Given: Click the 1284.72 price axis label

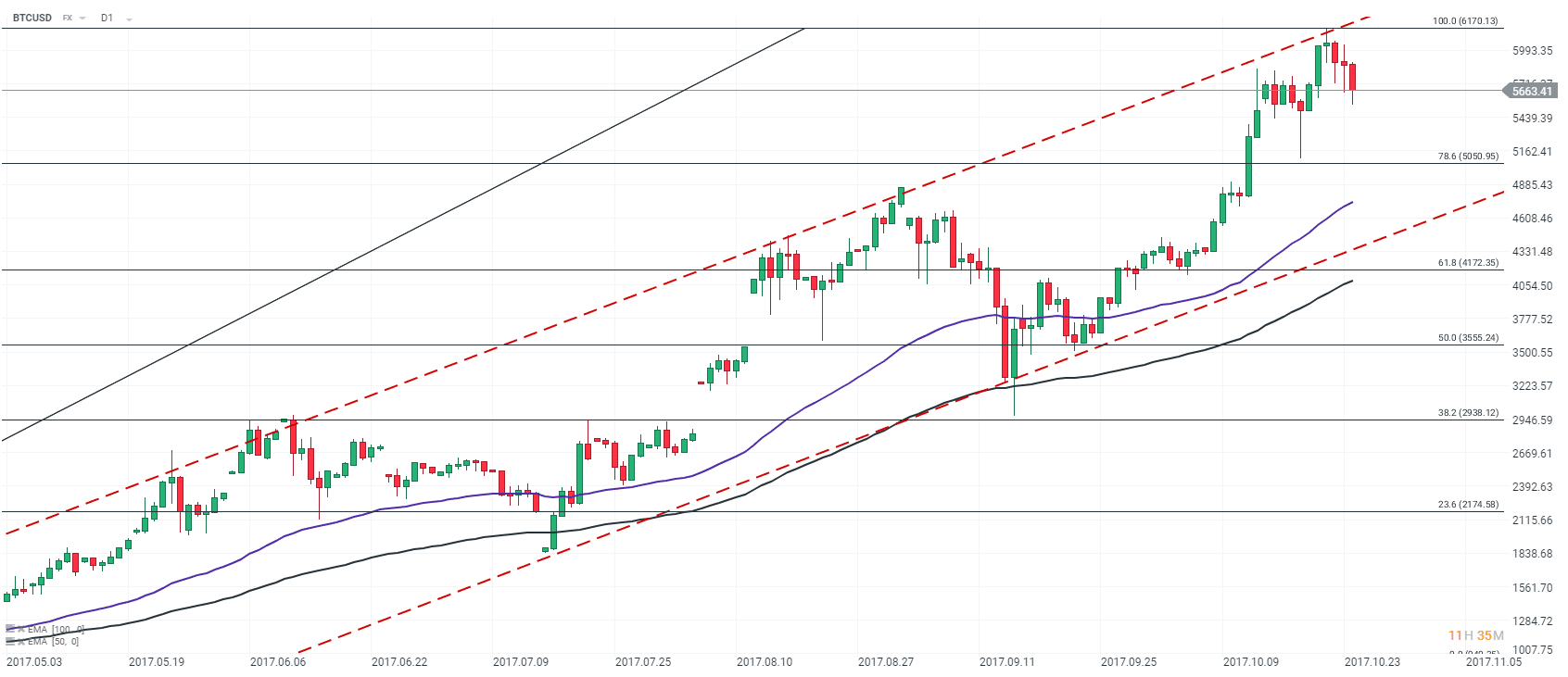Looking at the screenshot, I should tap(1533, 621).
